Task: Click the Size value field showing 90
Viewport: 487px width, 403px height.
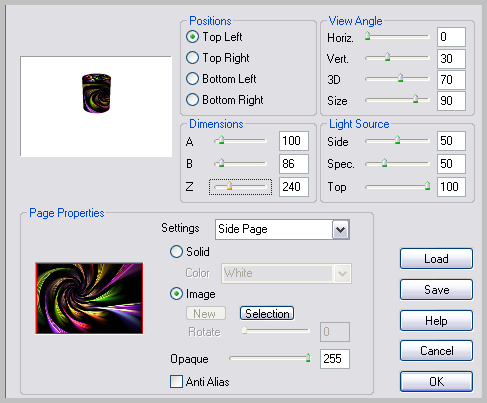Action: (x=451, y=101)
